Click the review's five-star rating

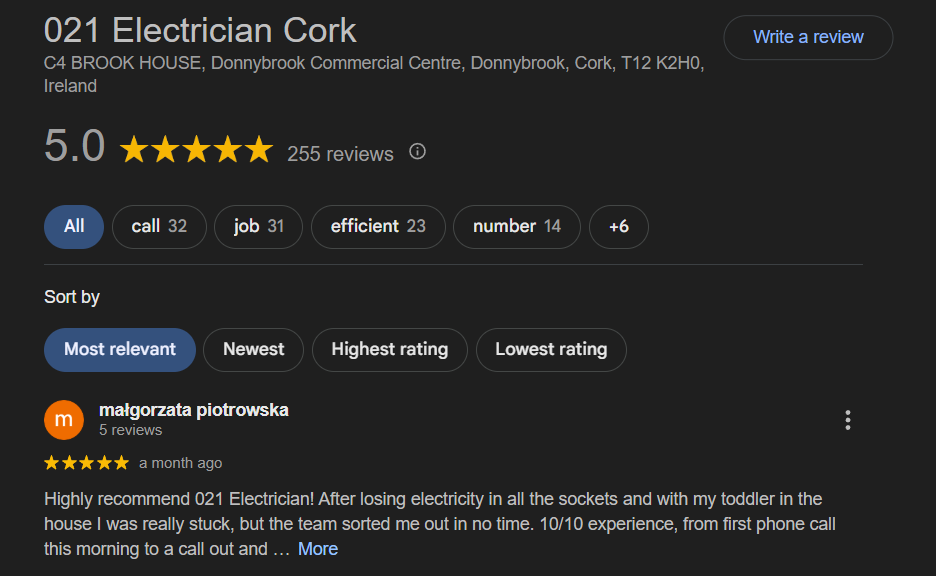pos(87,463)
